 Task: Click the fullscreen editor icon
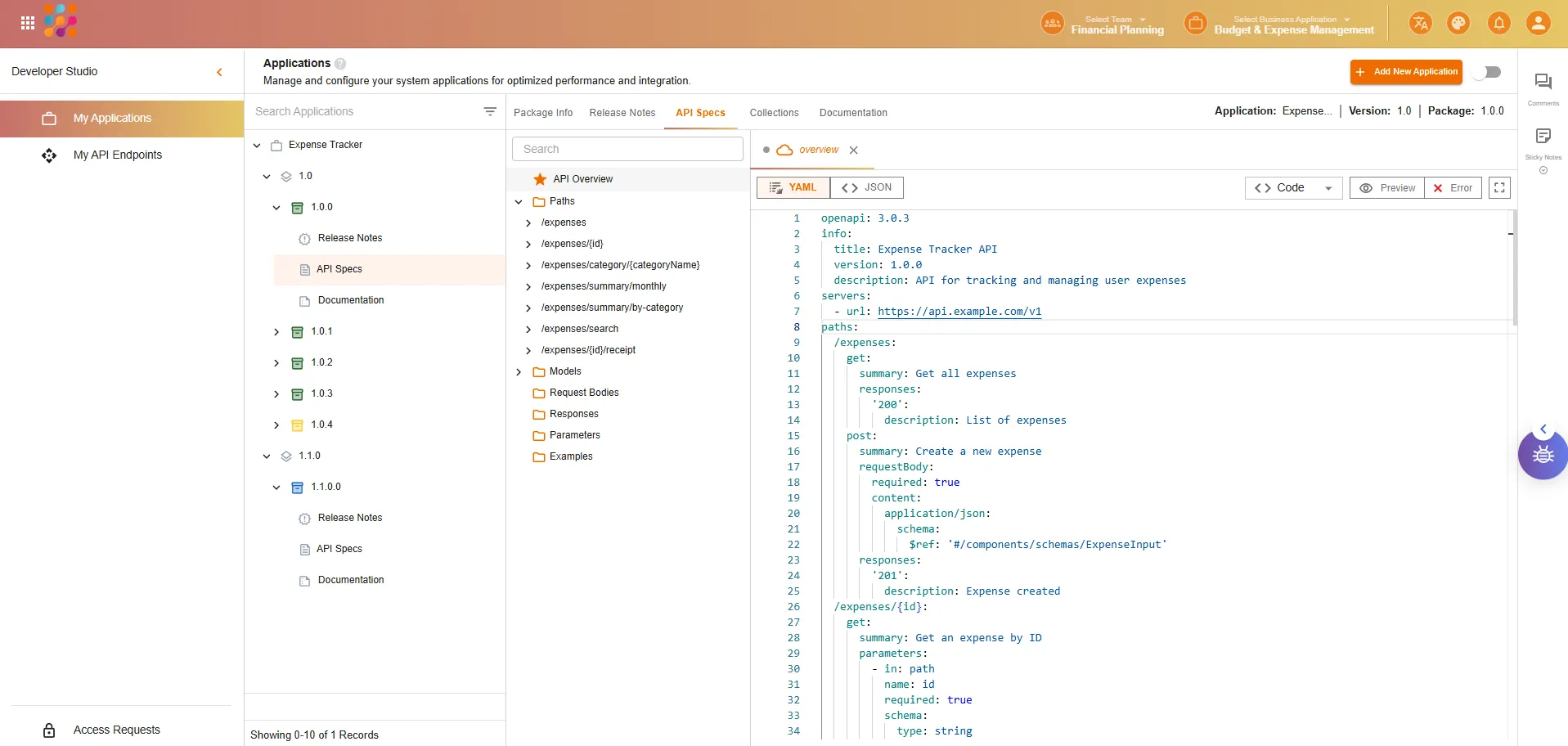tap(1498, 188)
